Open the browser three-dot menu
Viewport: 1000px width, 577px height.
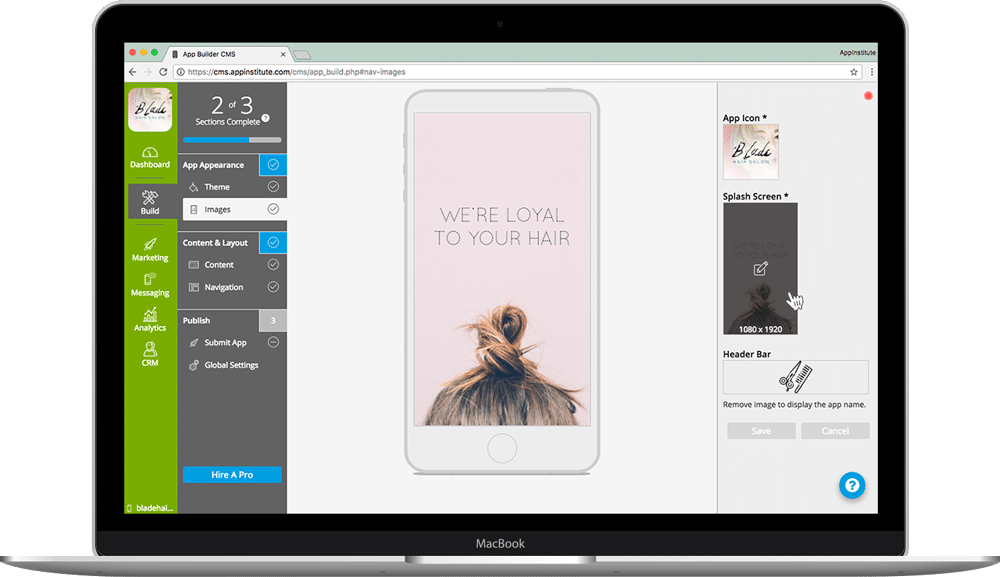pyautogui.click(x=871, y=72)
